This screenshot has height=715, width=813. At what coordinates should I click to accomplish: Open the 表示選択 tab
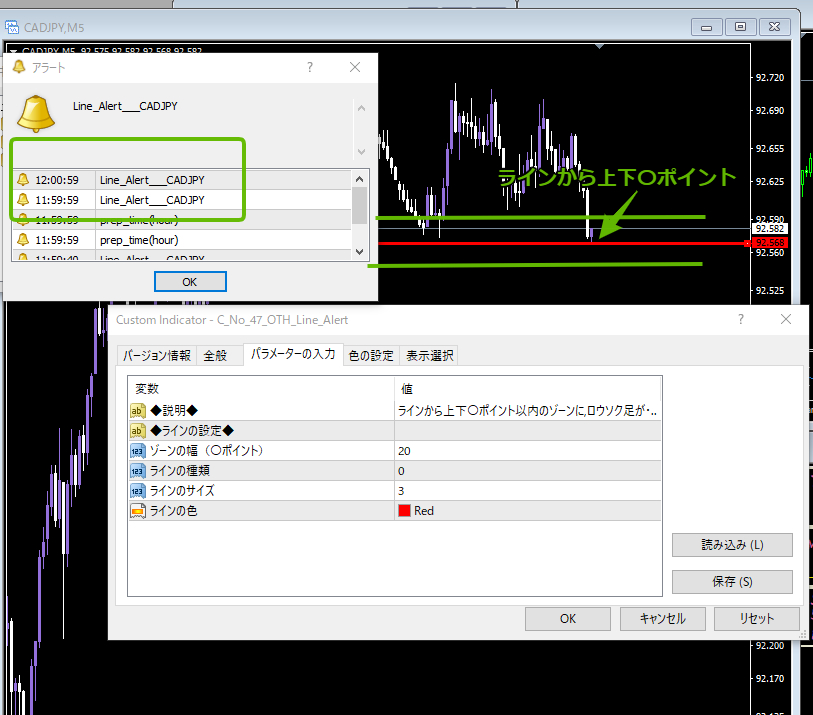point(429,355)
